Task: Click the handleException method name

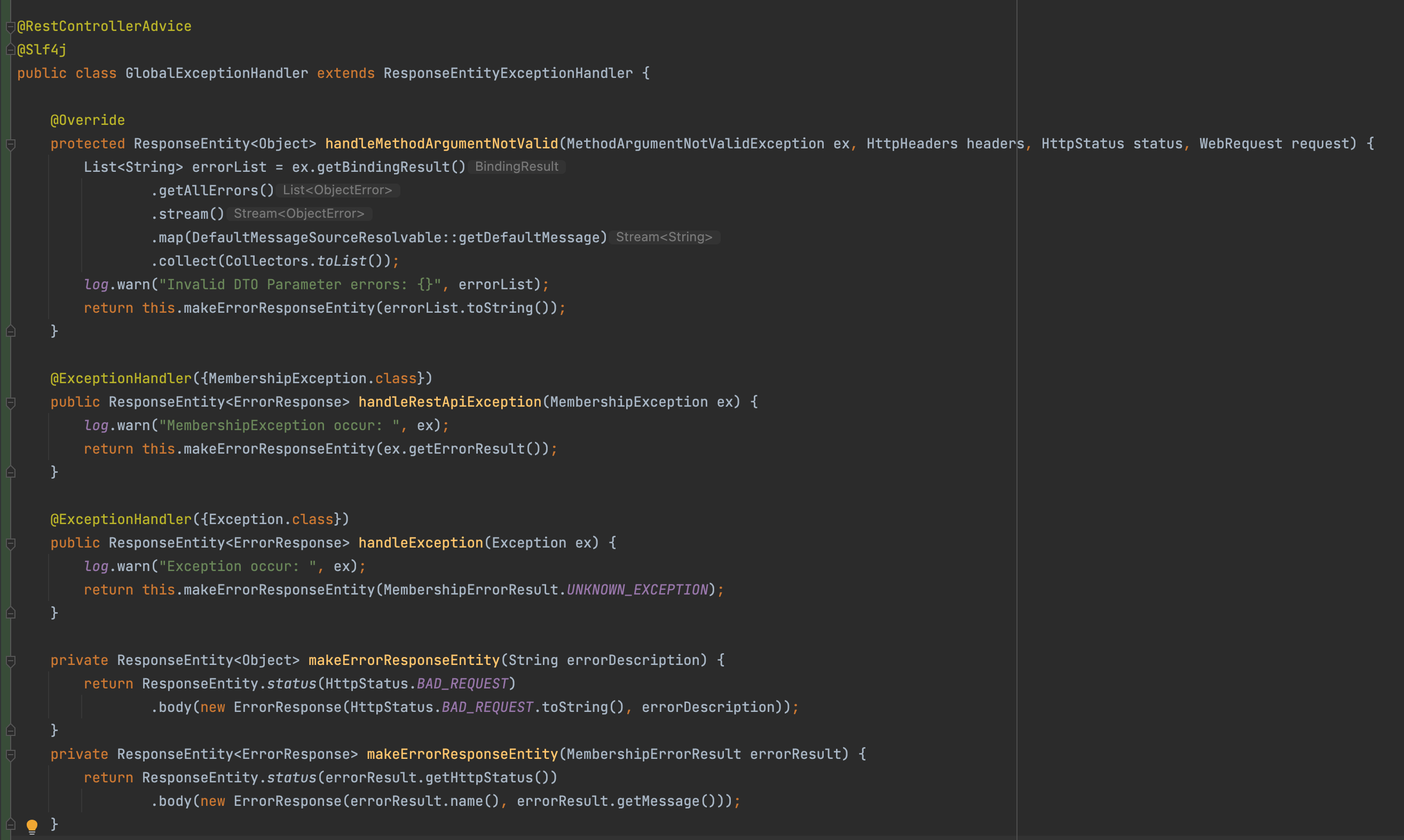Action: point(421,543)
